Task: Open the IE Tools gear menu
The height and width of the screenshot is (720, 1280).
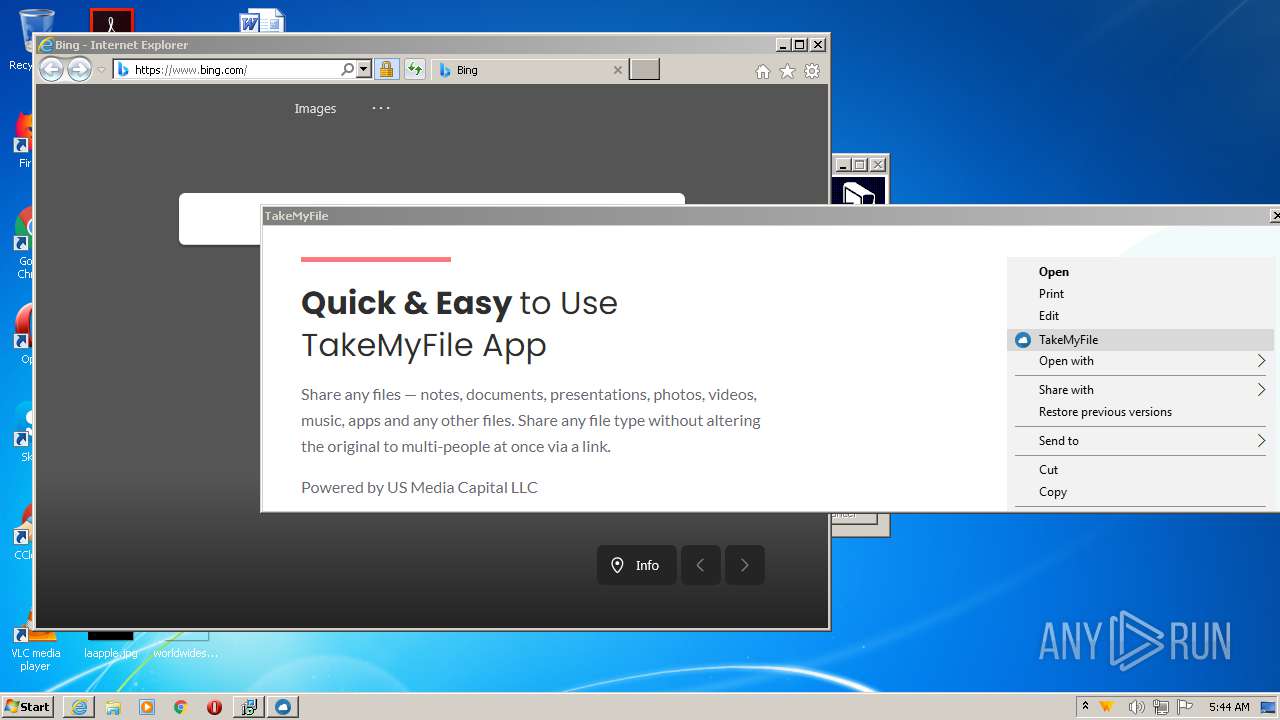Action: point(812,71)
